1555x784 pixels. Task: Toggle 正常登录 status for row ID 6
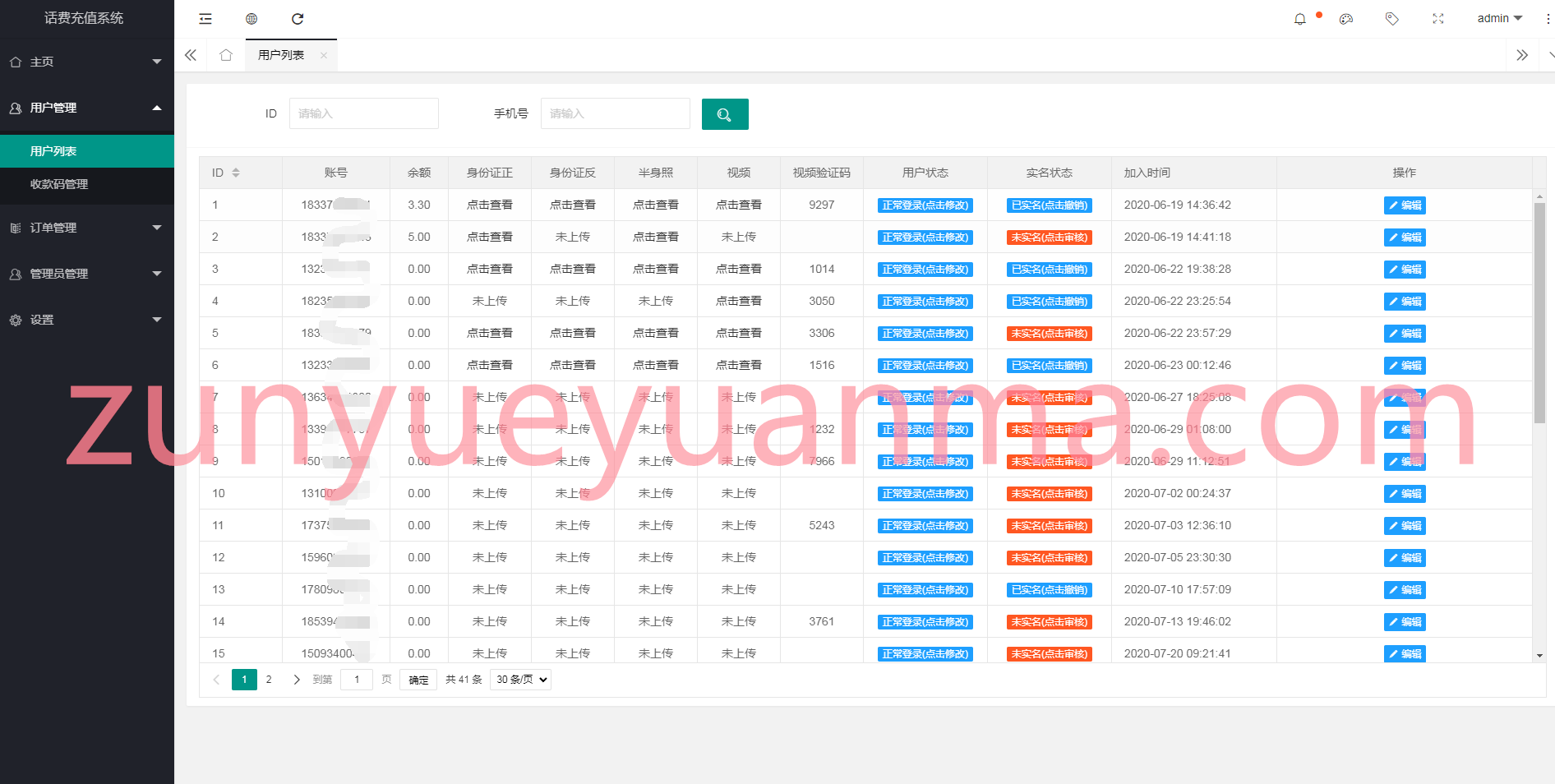click(925, 366)
